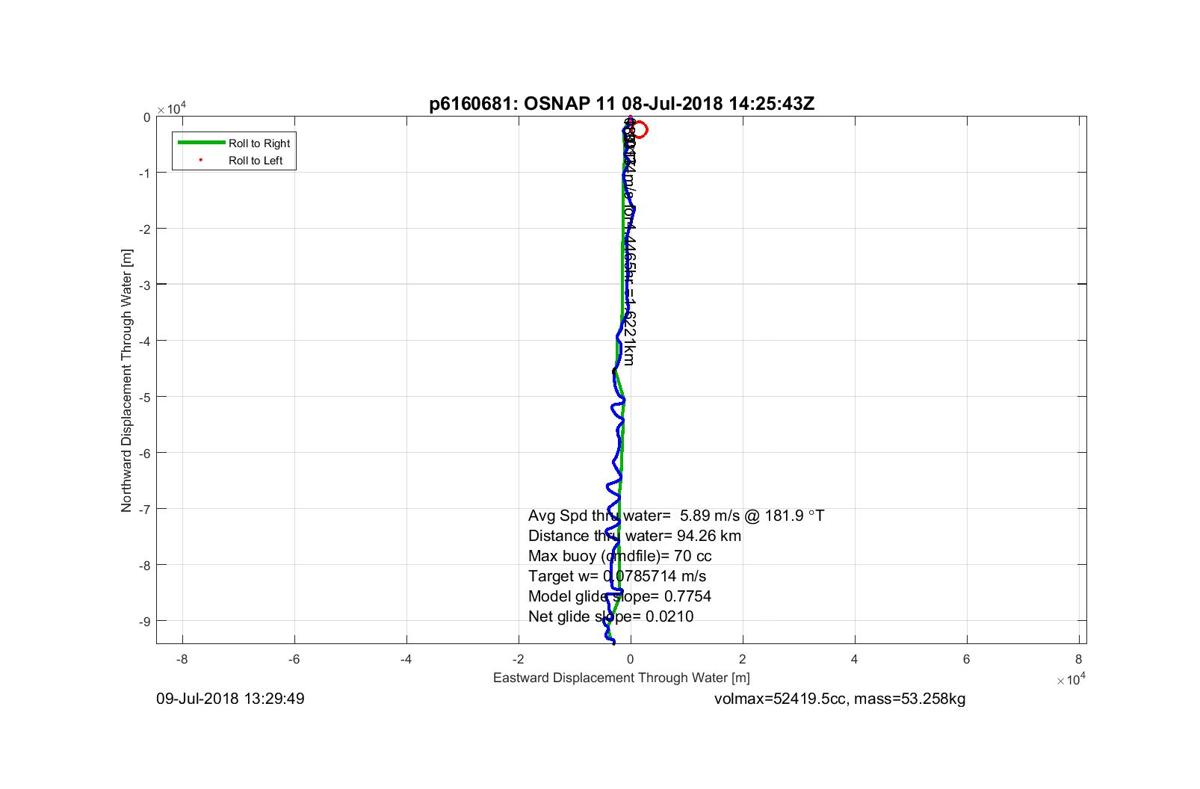Click the y-axis tick label -3
The width and height of the screenshot is (1200, 789).
pos(144,286)
